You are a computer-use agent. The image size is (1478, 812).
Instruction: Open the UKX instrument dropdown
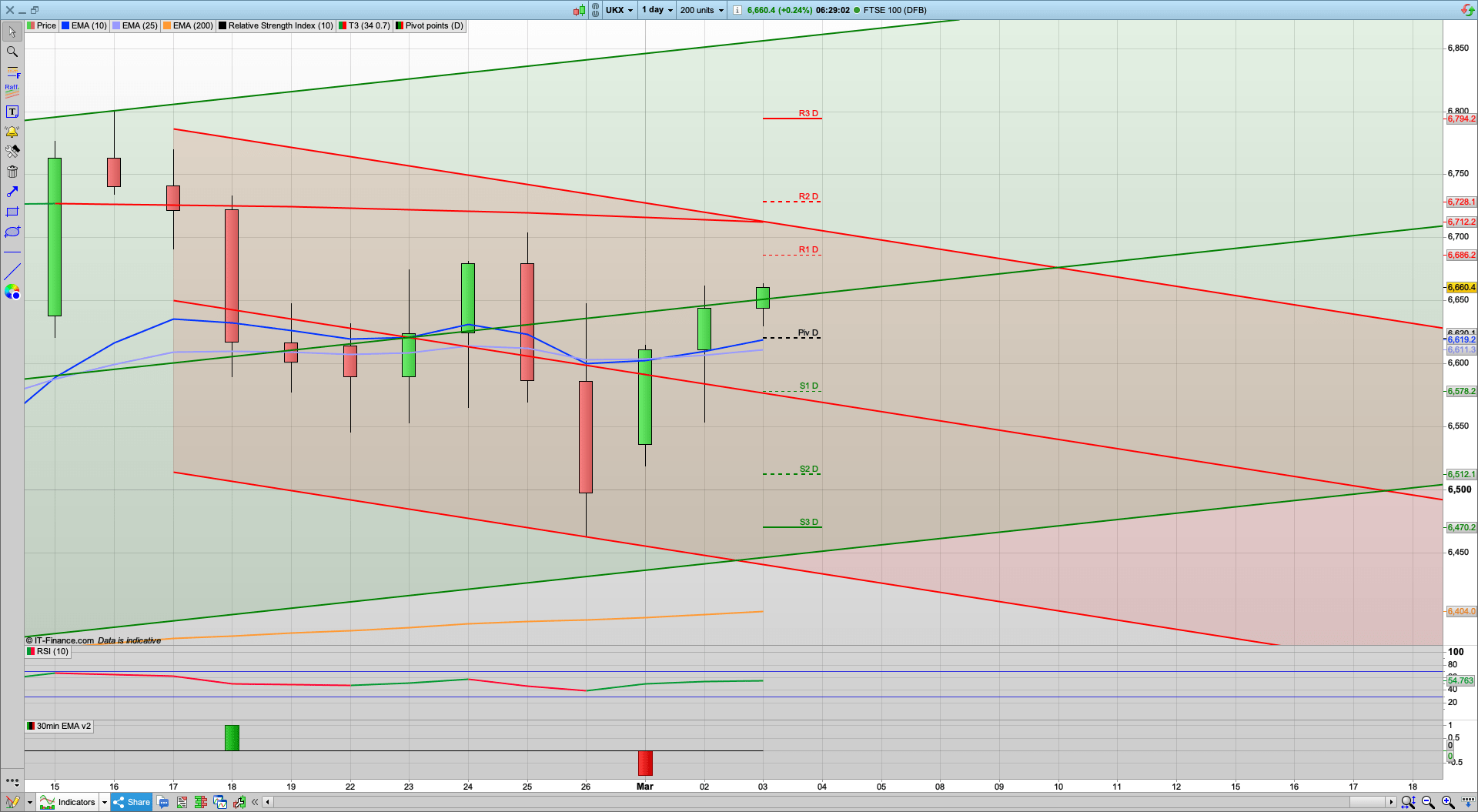[x=619, y=10]
